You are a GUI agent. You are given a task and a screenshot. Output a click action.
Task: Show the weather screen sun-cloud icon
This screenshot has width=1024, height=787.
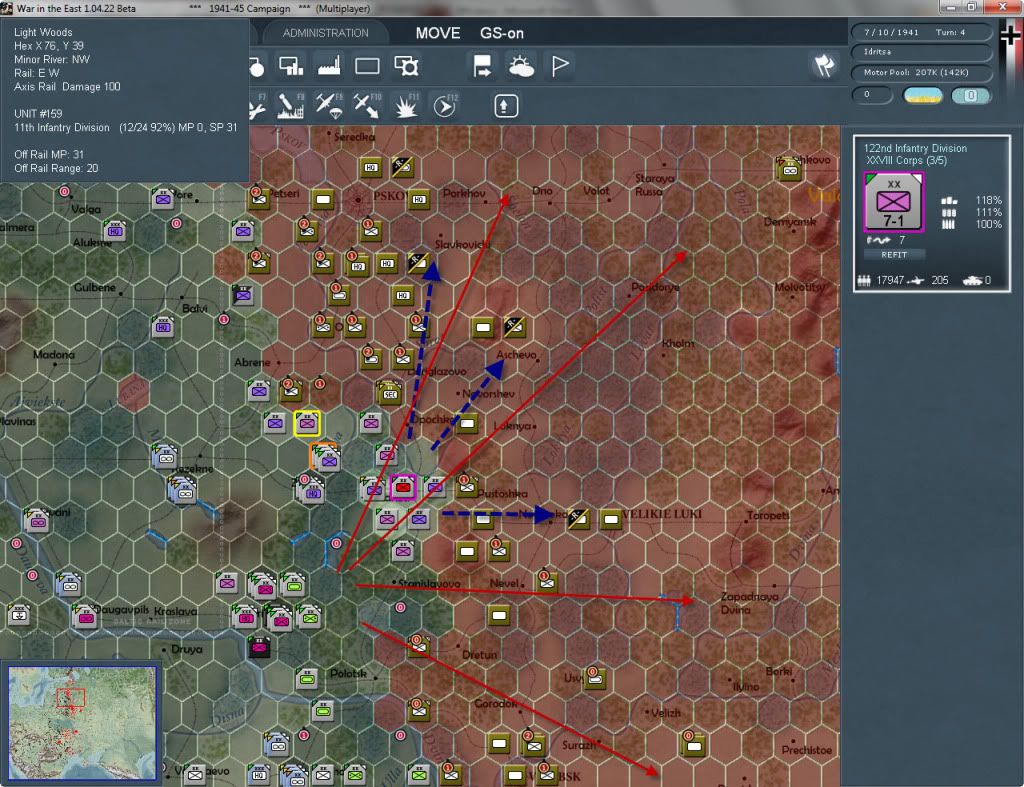pos(521,66)
